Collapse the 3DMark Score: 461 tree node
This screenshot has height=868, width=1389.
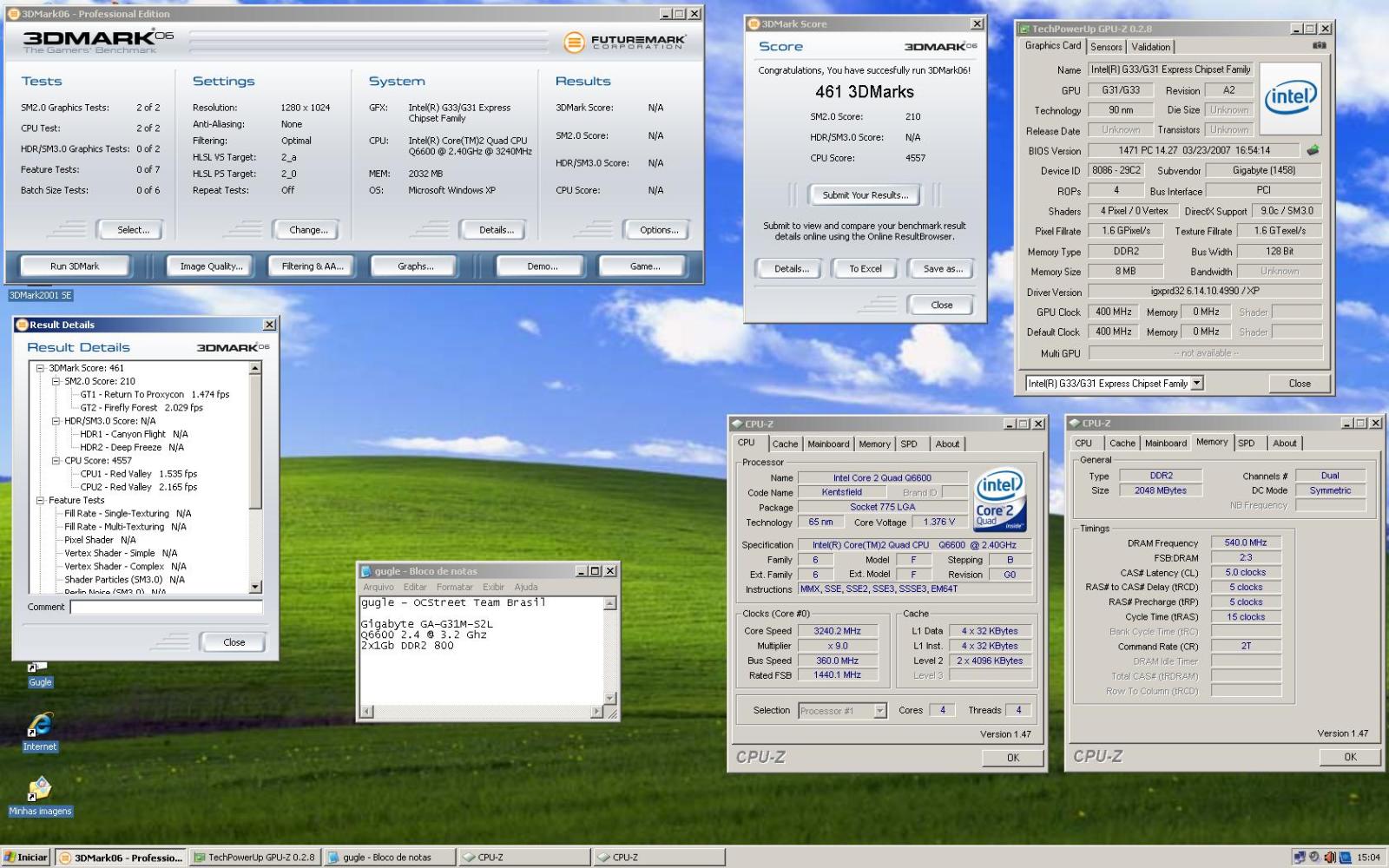tap(40, 368)
